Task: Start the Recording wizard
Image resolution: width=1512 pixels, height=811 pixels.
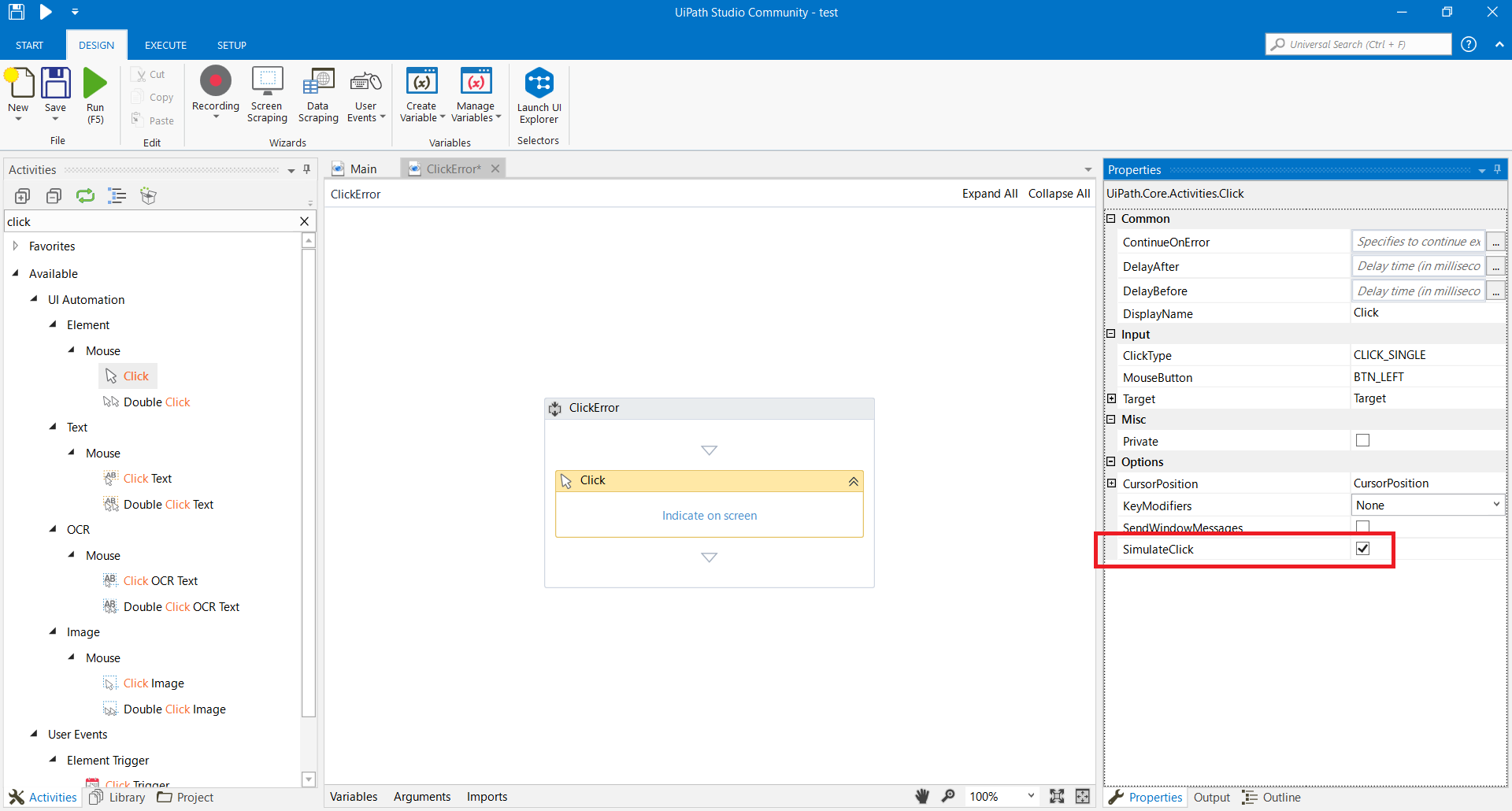Action: click(x=216, y=81)
